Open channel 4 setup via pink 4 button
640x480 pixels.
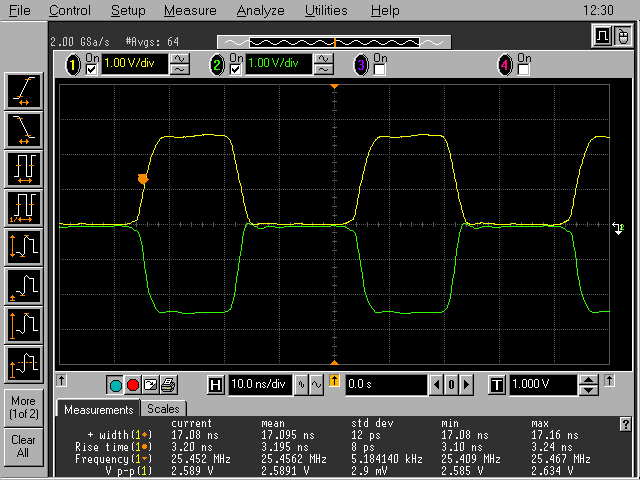pyautogui.click(x=505, y=65)
